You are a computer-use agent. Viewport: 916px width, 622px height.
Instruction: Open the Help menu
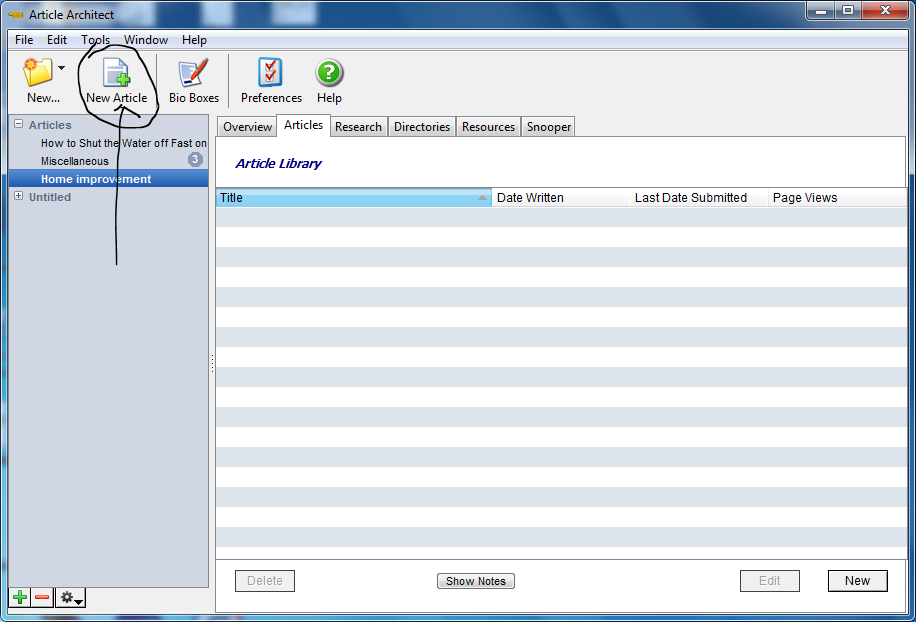[x=194, y=40]
